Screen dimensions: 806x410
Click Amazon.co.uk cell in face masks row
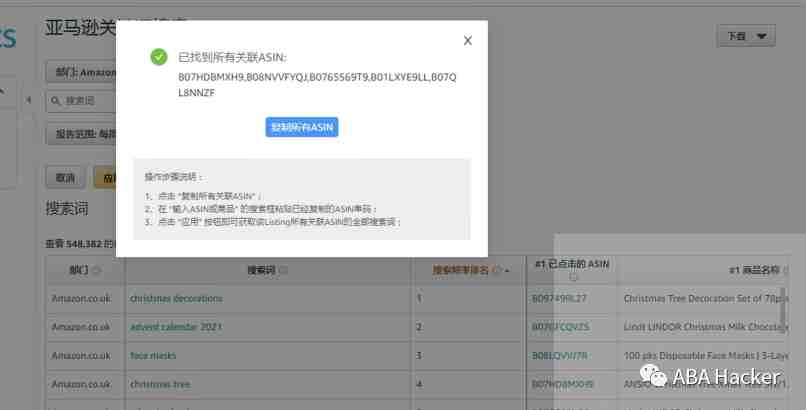click(81, 356)
